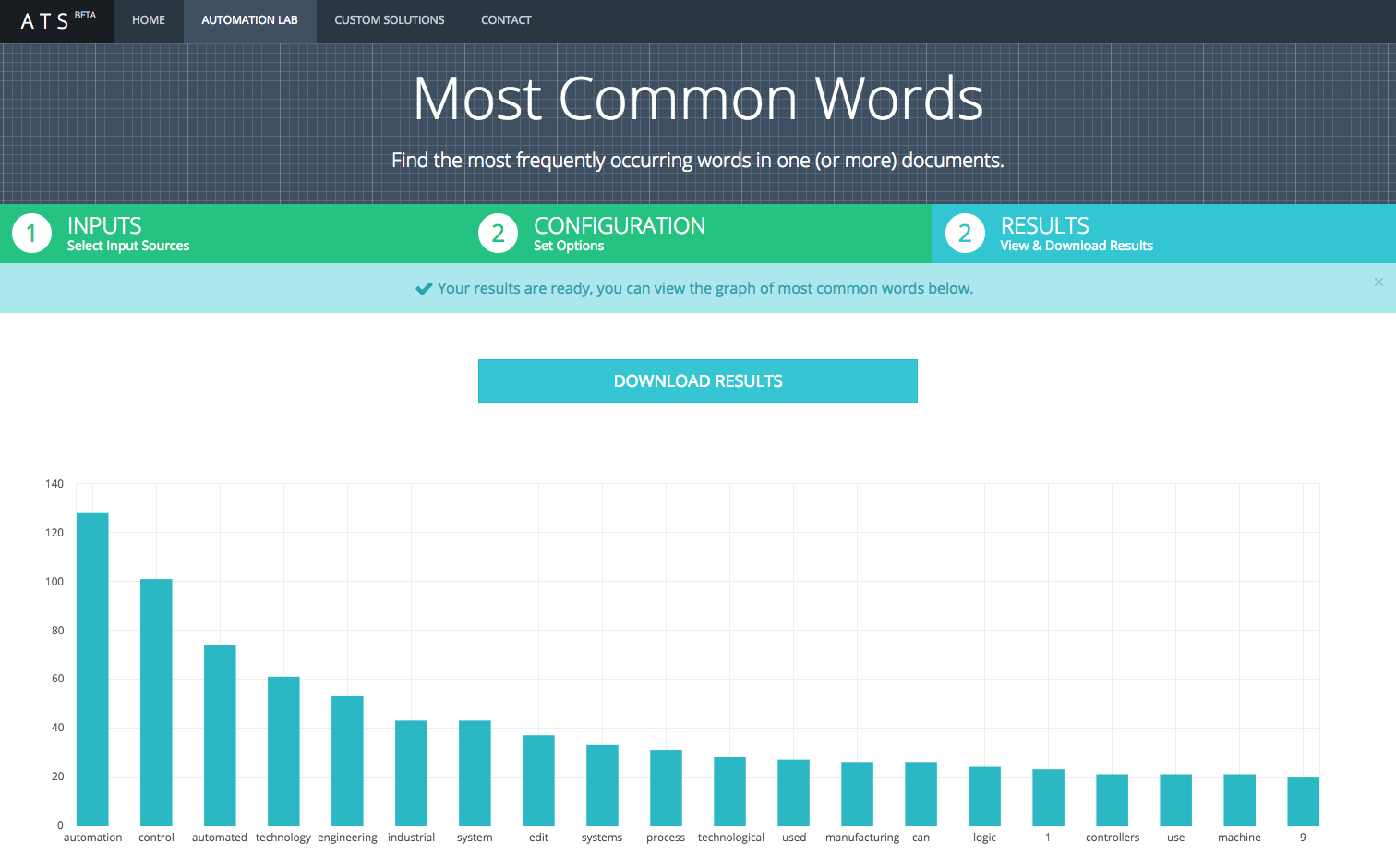Select the logic bar

pos(984,796)
